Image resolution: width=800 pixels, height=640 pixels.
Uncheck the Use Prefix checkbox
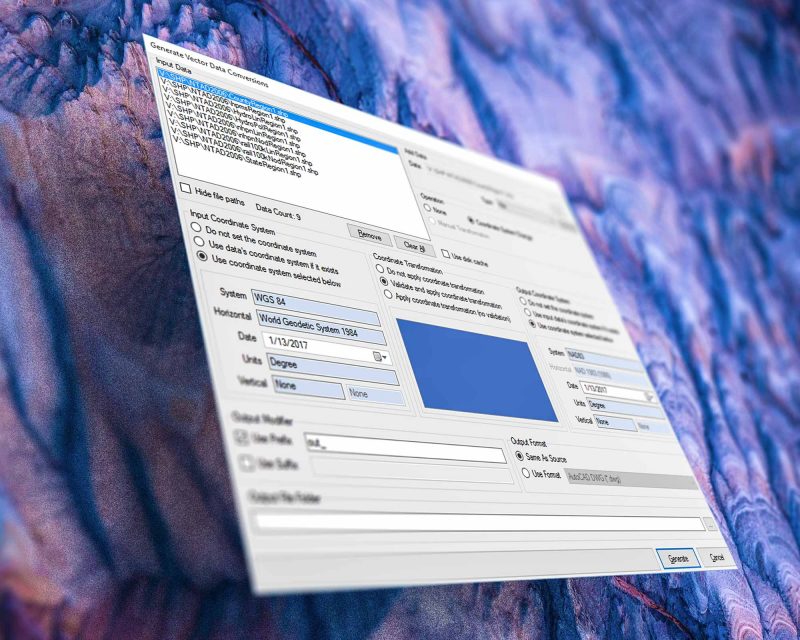coord(241,436)
